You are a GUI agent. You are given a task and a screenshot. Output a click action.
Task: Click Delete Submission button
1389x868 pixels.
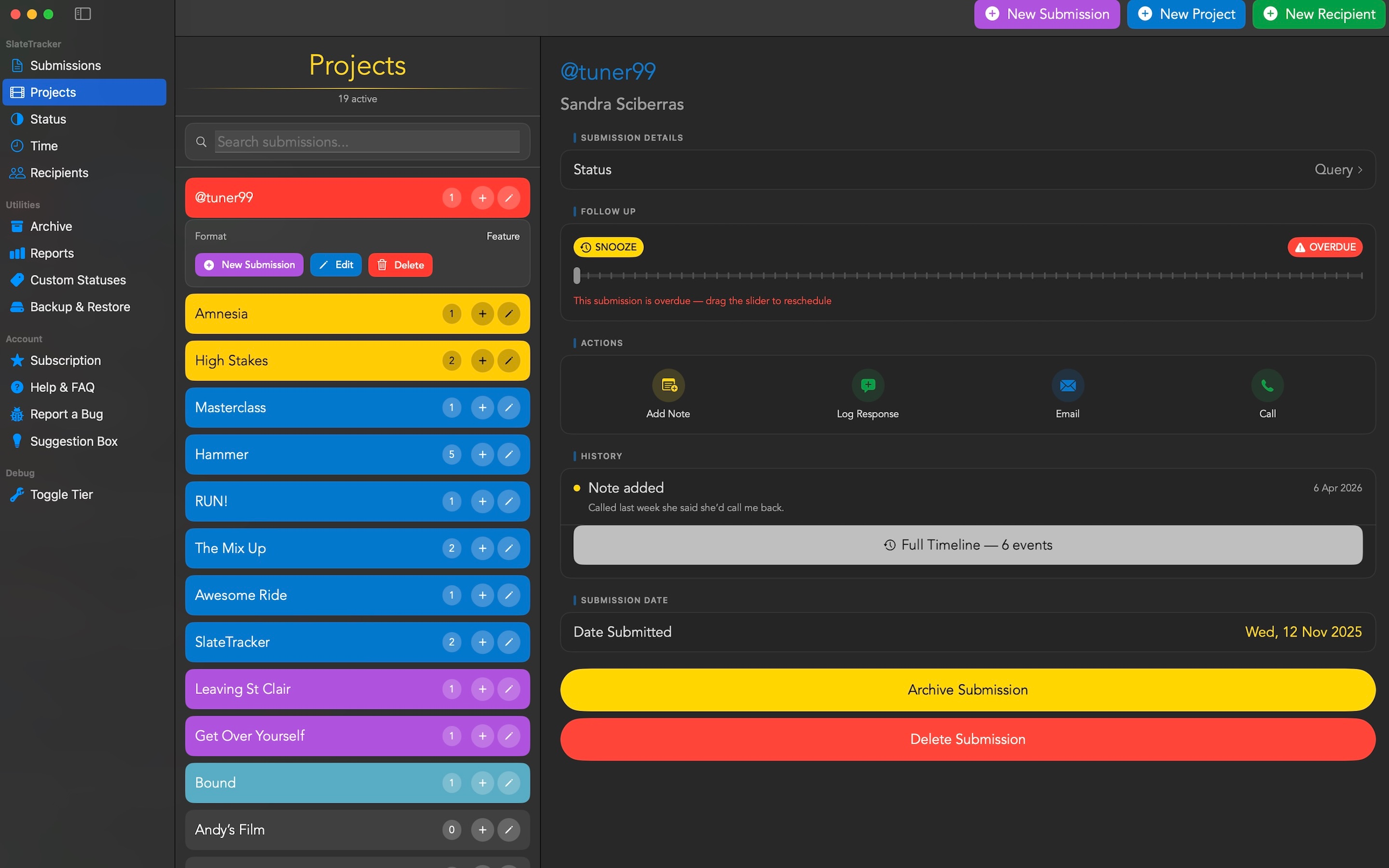pyautogui.click(x=967, y=739)
